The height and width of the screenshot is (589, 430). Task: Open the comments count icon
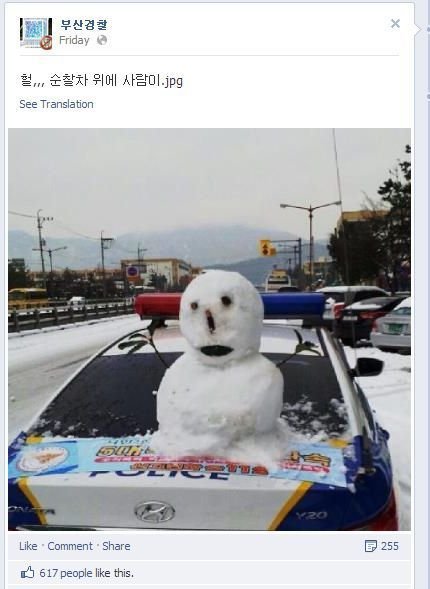coord(371,546)
